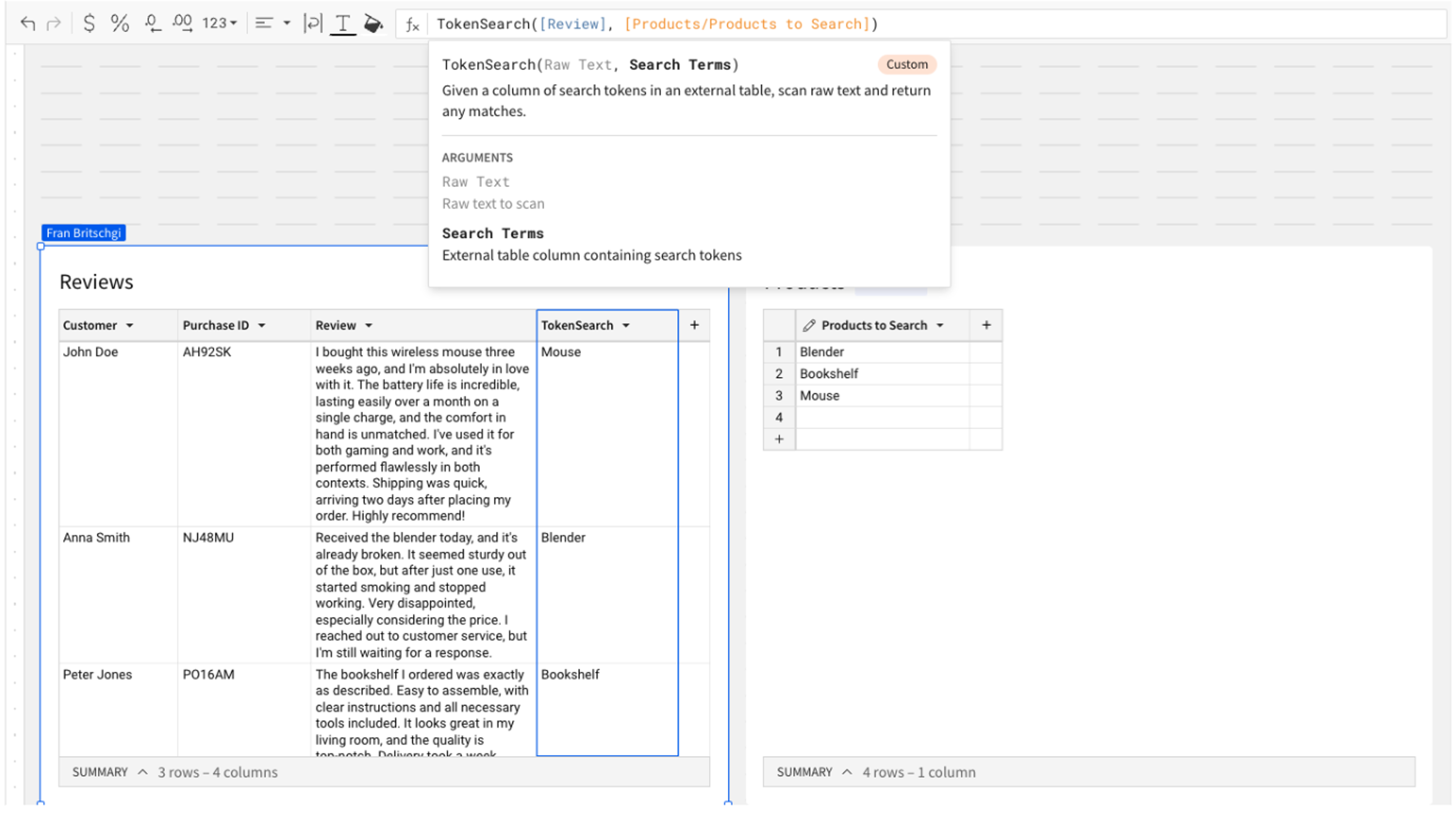Screen dimensions: 1456x813
Task: Add a new column to Reviews table
Action: coord(694,325)
